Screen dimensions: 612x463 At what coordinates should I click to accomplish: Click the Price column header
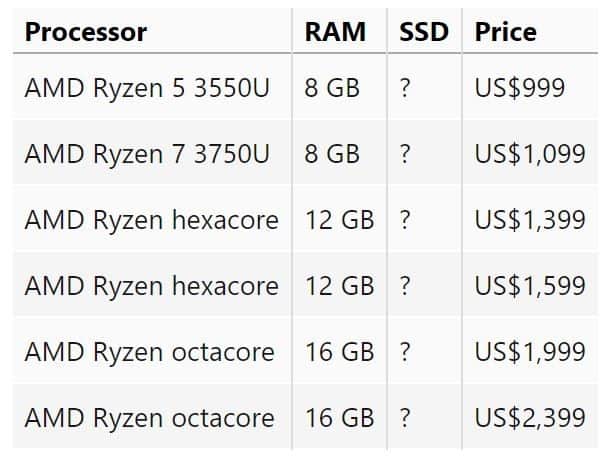tap(505, 32)
